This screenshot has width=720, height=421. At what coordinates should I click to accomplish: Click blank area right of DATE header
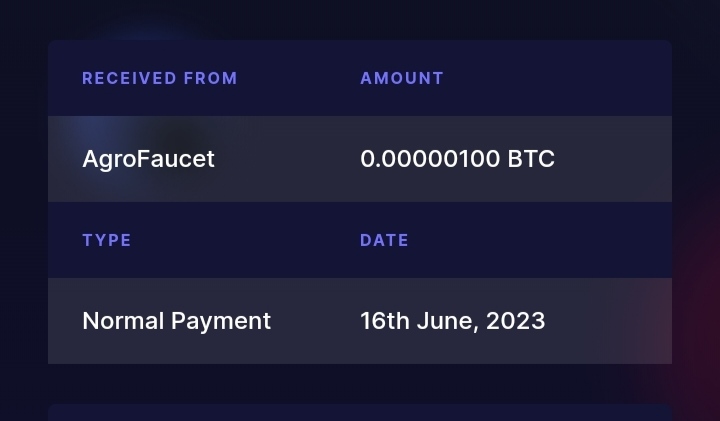[540, 240]
